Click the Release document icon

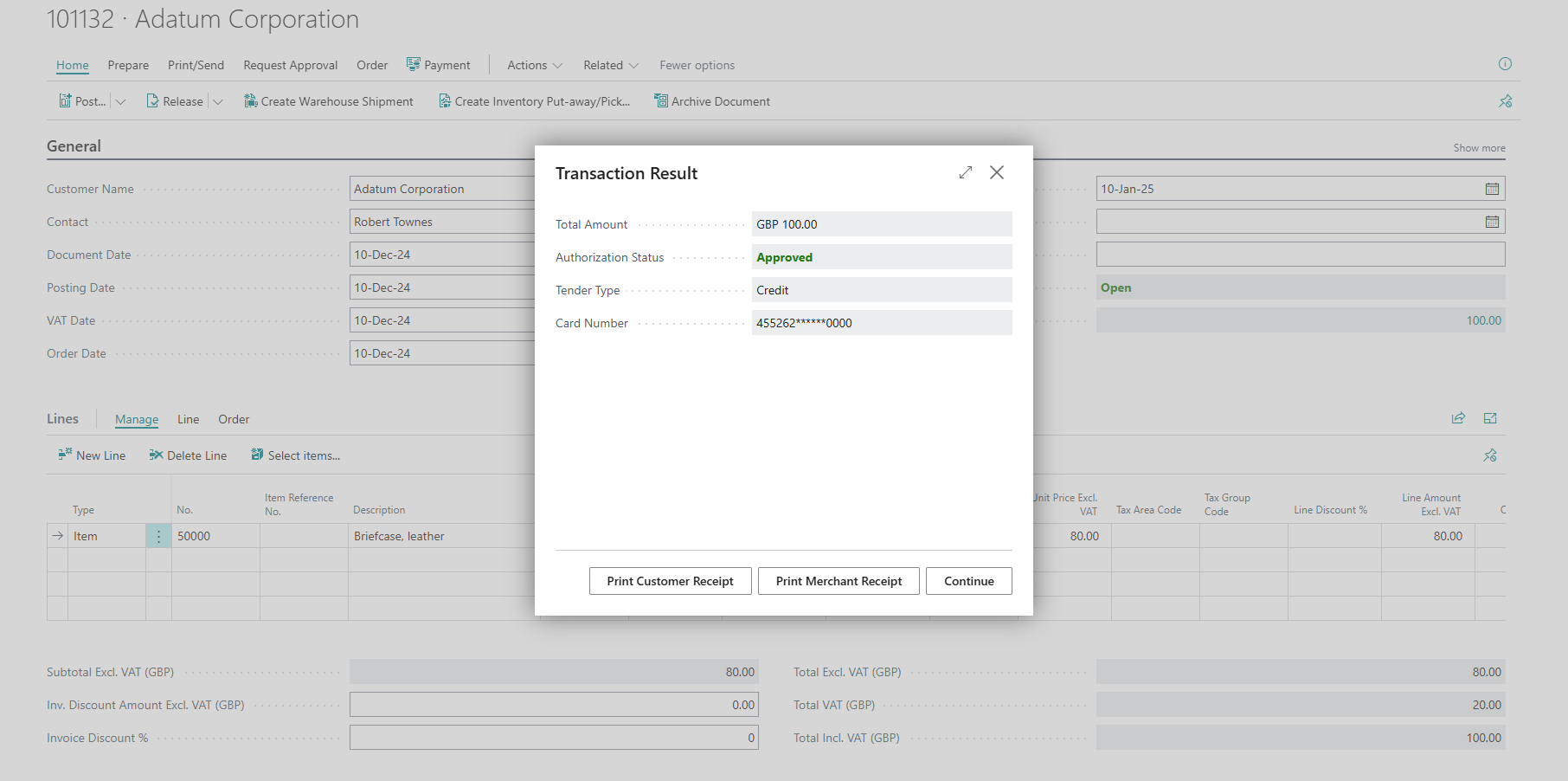point(153,101)
